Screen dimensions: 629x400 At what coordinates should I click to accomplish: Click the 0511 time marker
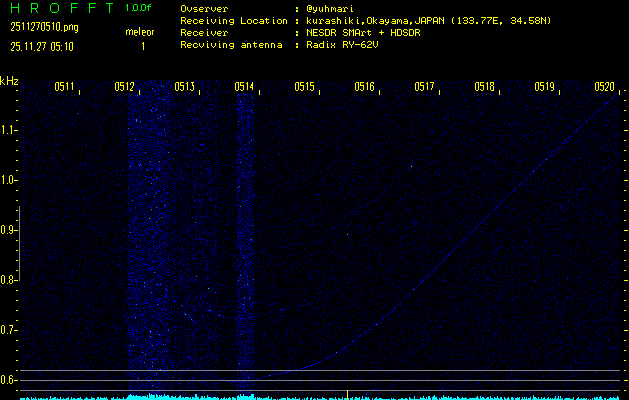tap(64, 86)
